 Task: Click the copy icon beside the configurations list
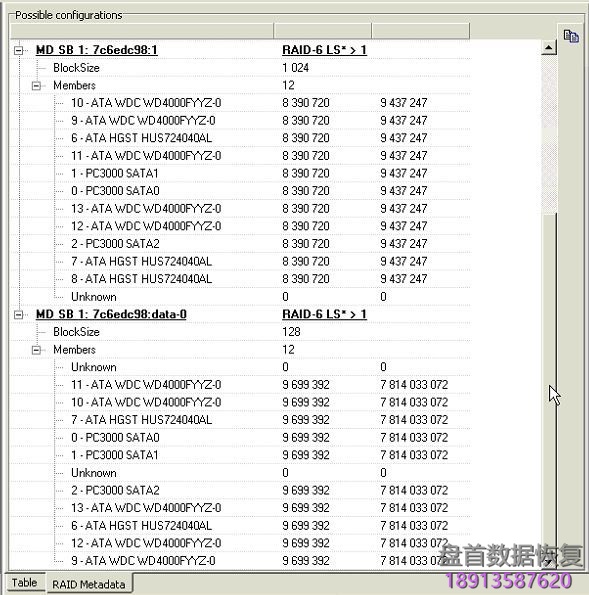571,36
